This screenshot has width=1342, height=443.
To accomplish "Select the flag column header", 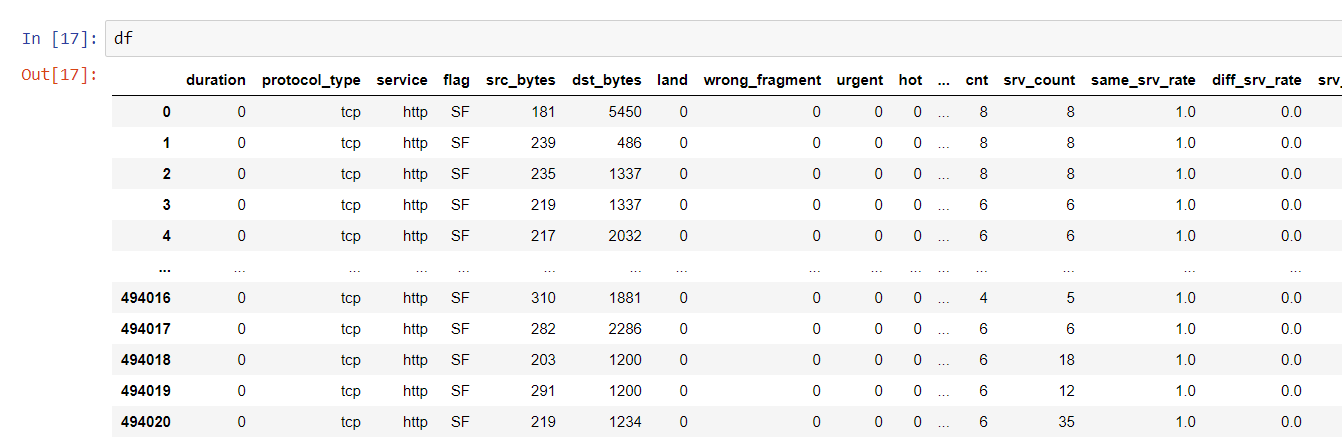I will (x=456, y=80).
